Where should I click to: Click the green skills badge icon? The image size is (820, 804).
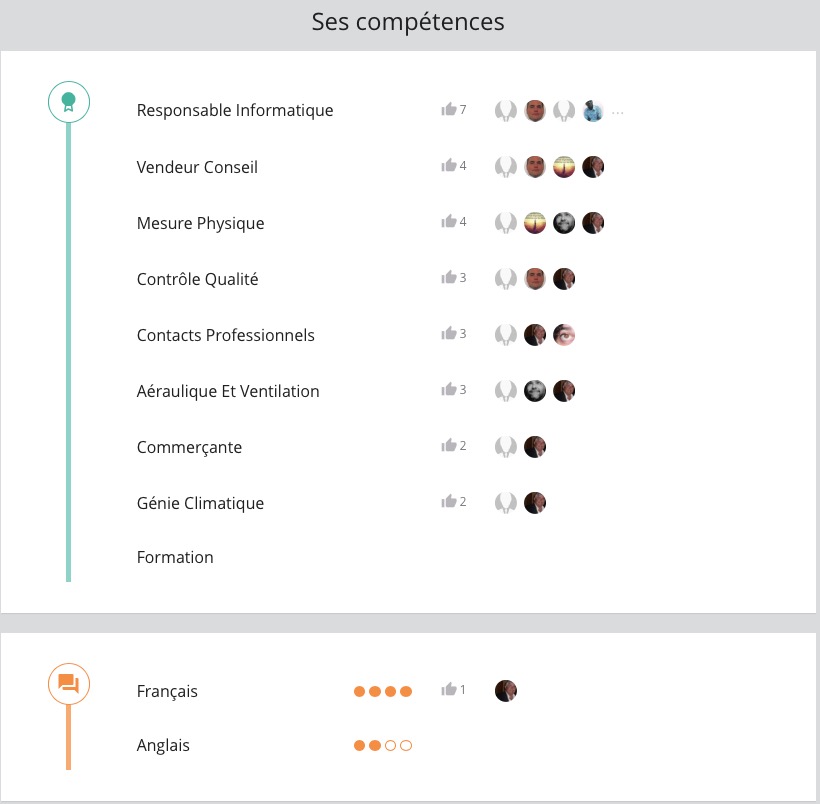pos(69,101)
